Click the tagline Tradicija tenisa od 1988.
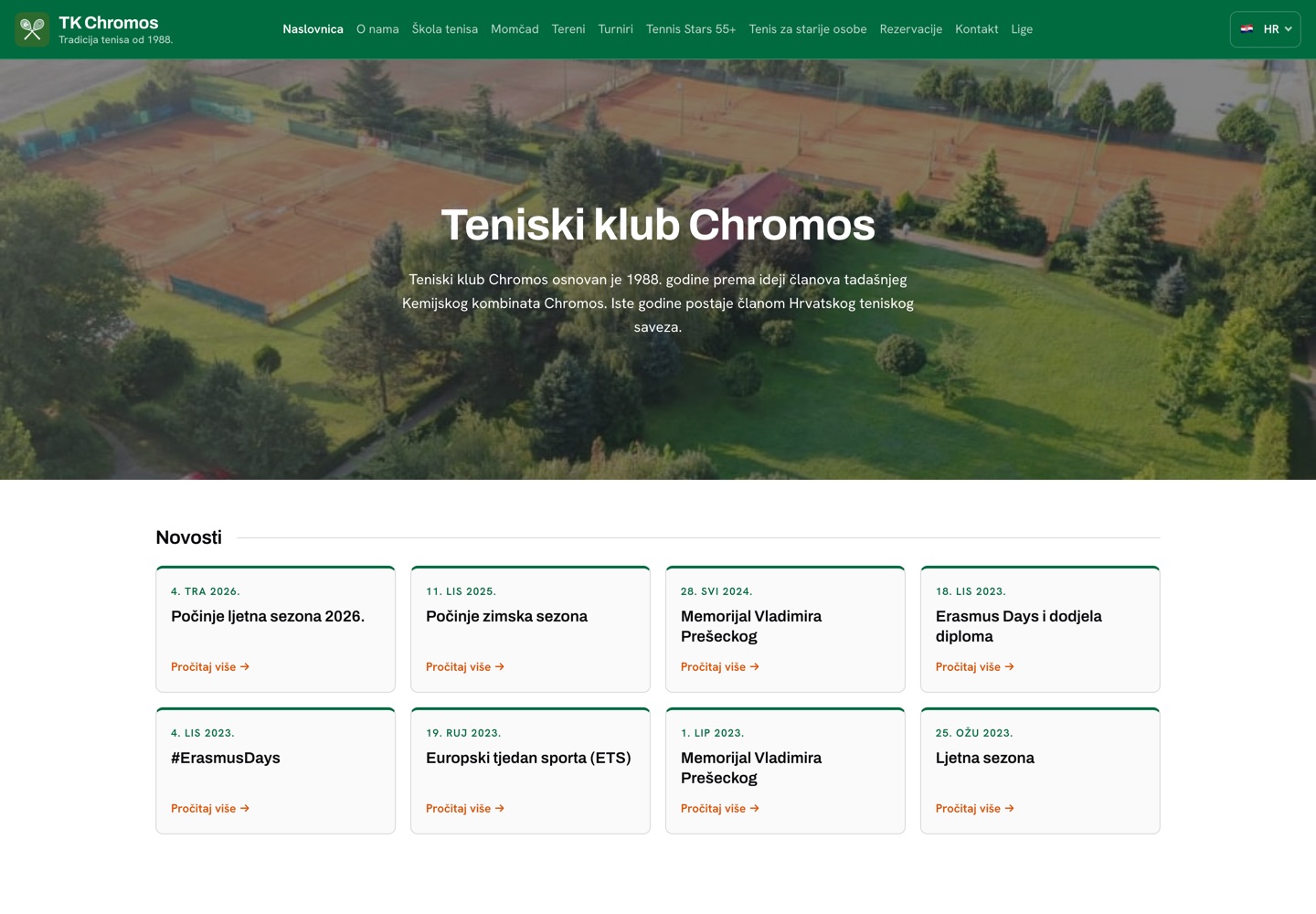The height and width of the screenshot is (914, 1316). (115, 40)
